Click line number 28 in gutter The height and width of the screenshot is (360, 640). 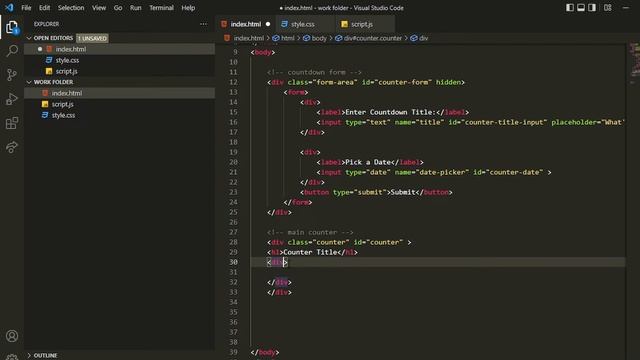tap(233, 242)
